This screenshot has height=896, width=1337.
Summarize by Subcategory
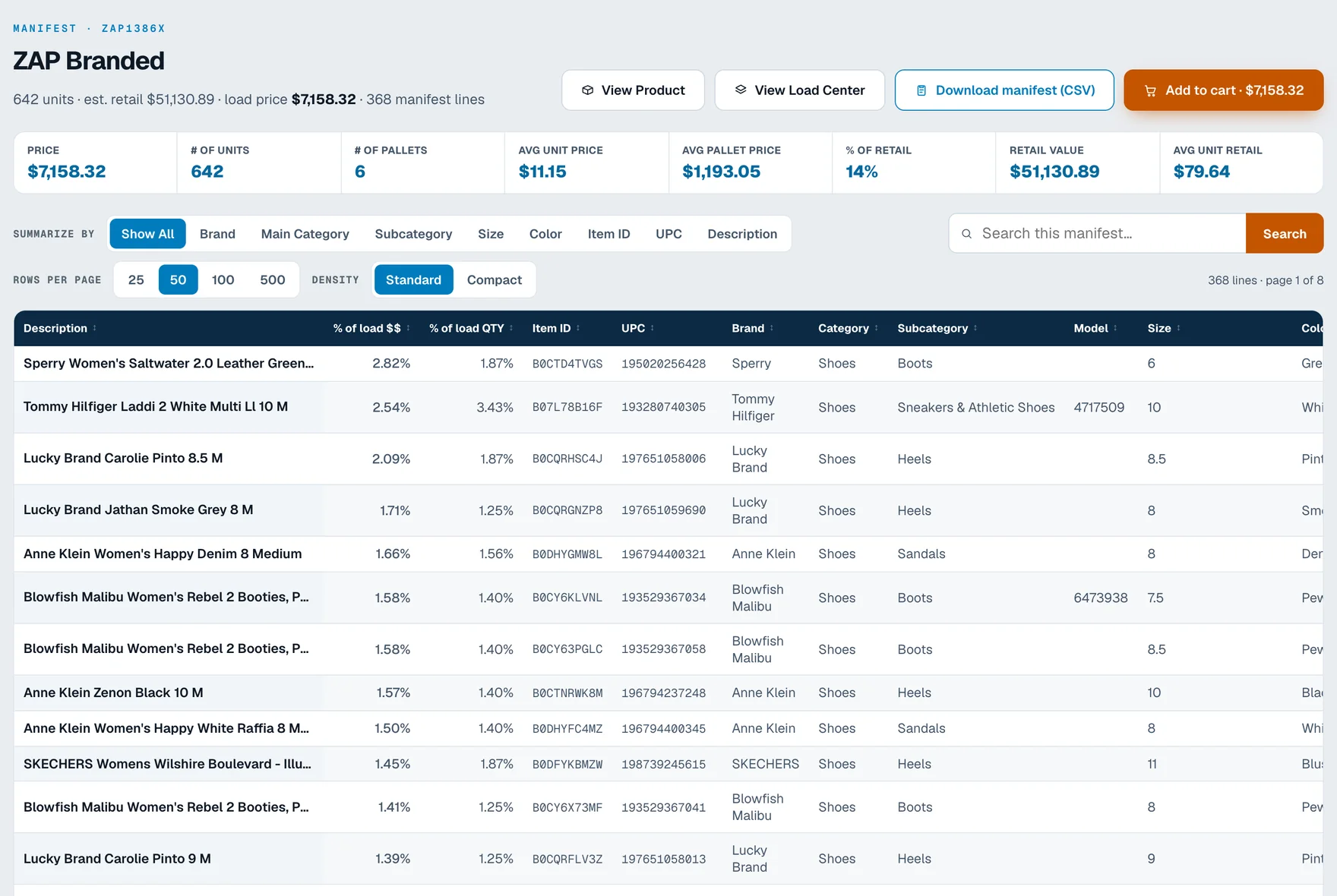pyautogui.click(x=413, y=234)
